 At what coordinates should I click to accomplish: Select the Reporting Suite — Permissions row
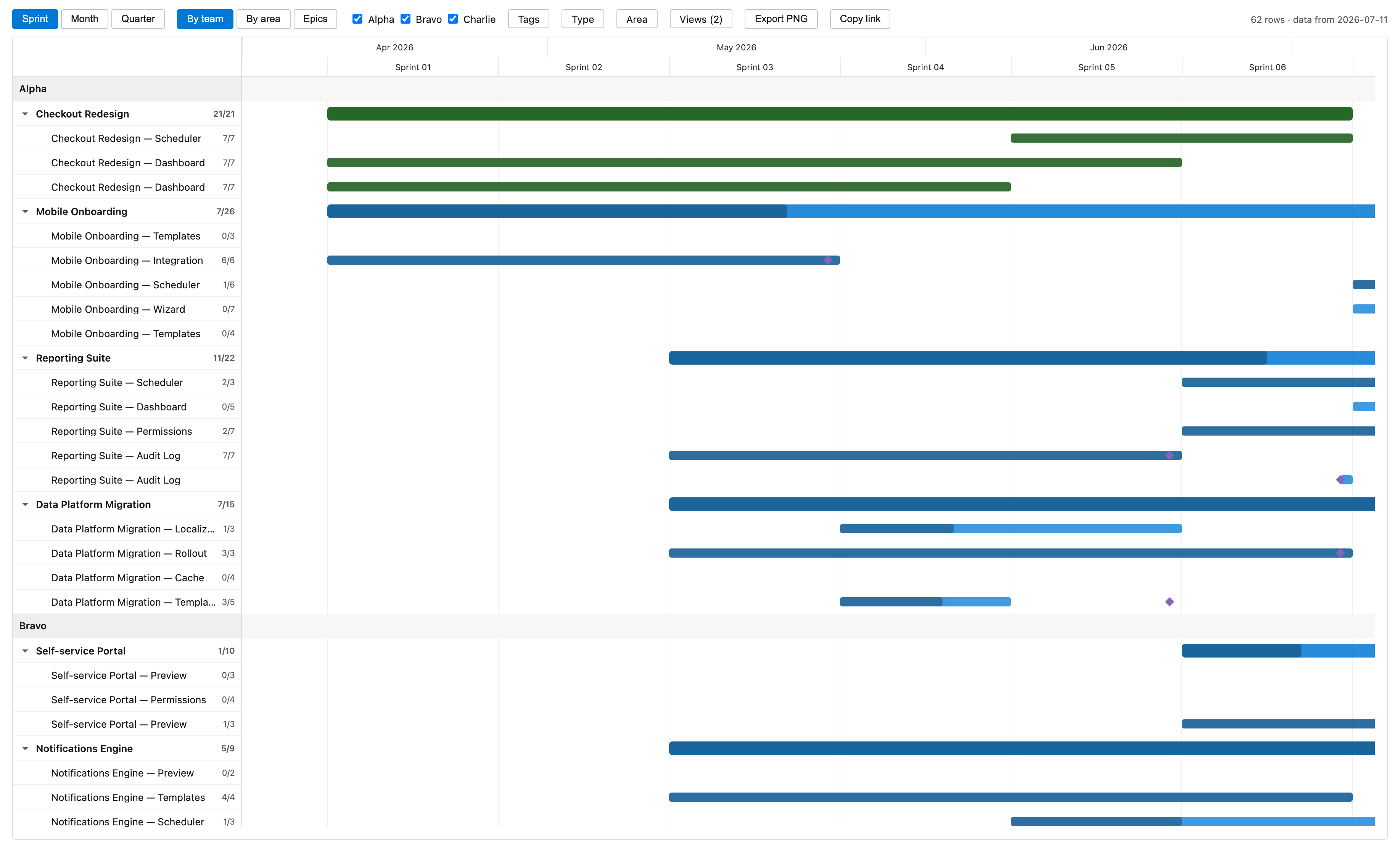(x=127, y=431)
